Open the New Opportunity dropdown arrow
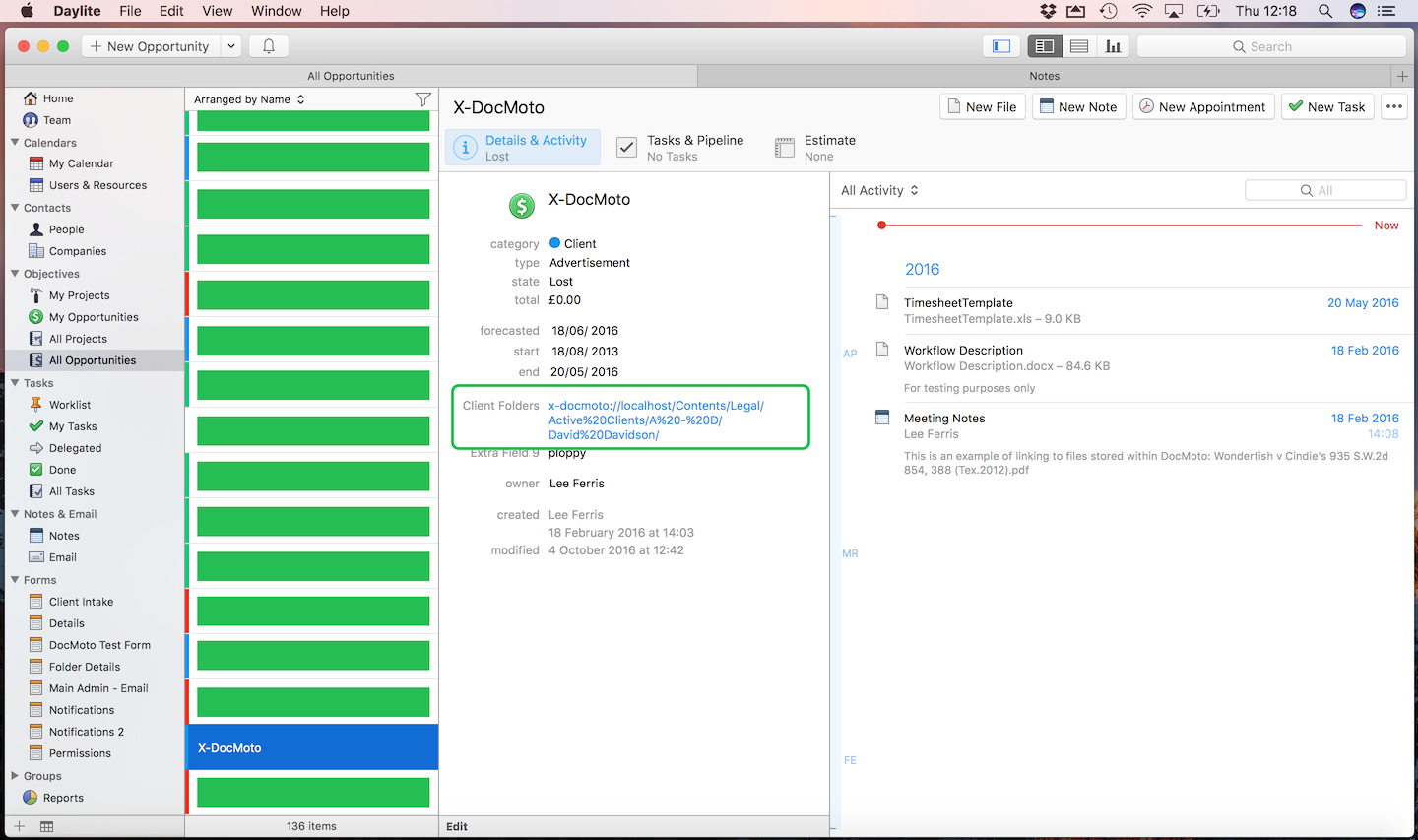The height and width of the screenshot is (840, 1418). 230,46
